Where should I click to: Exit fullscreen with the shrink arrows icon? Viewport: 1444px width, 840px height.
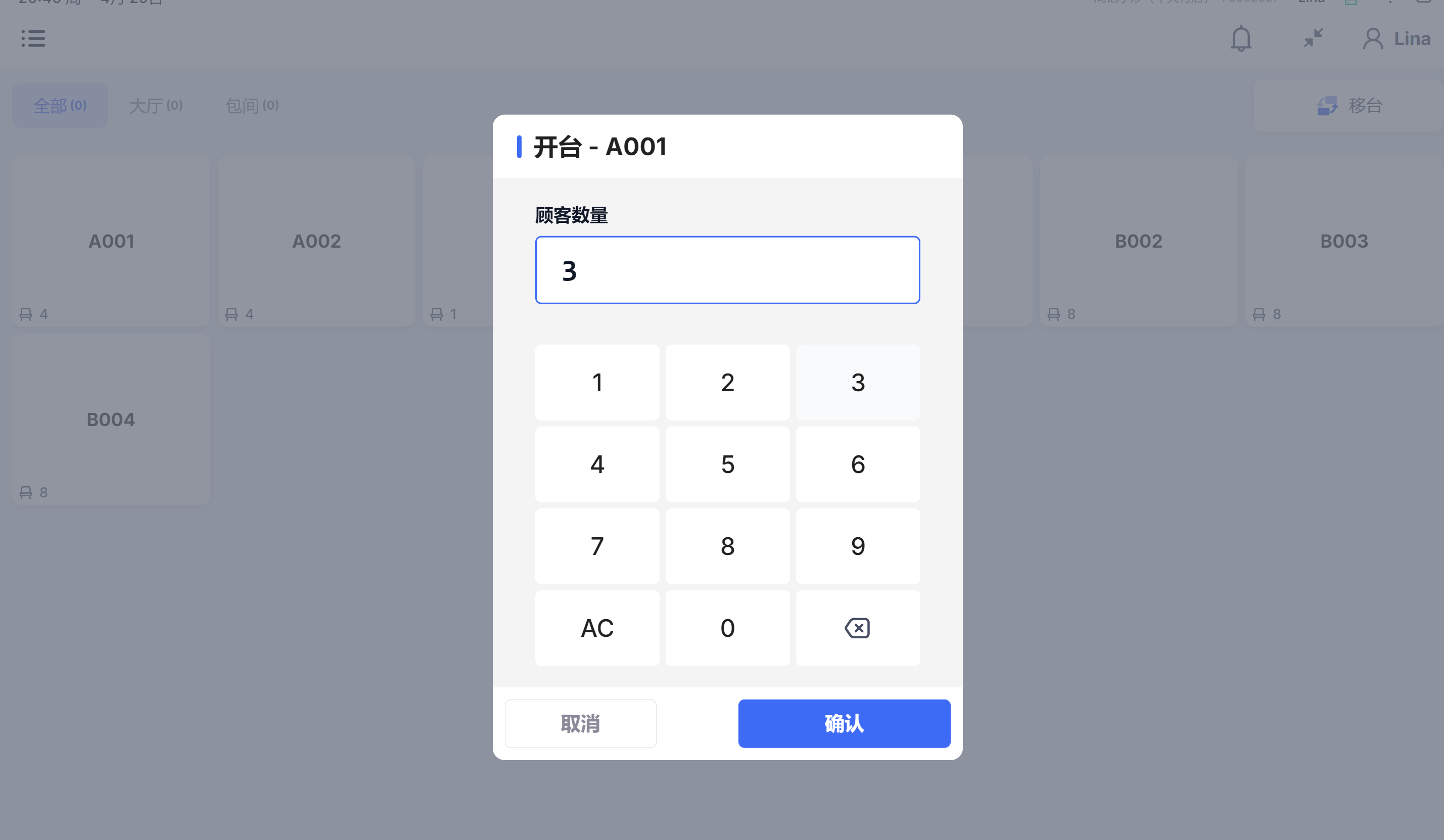(x=1314, y=38)
